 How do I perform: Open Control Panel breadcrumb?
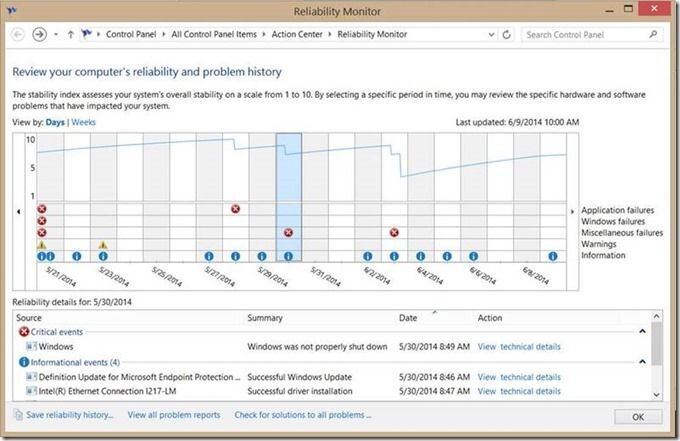[x=131, y=34]
